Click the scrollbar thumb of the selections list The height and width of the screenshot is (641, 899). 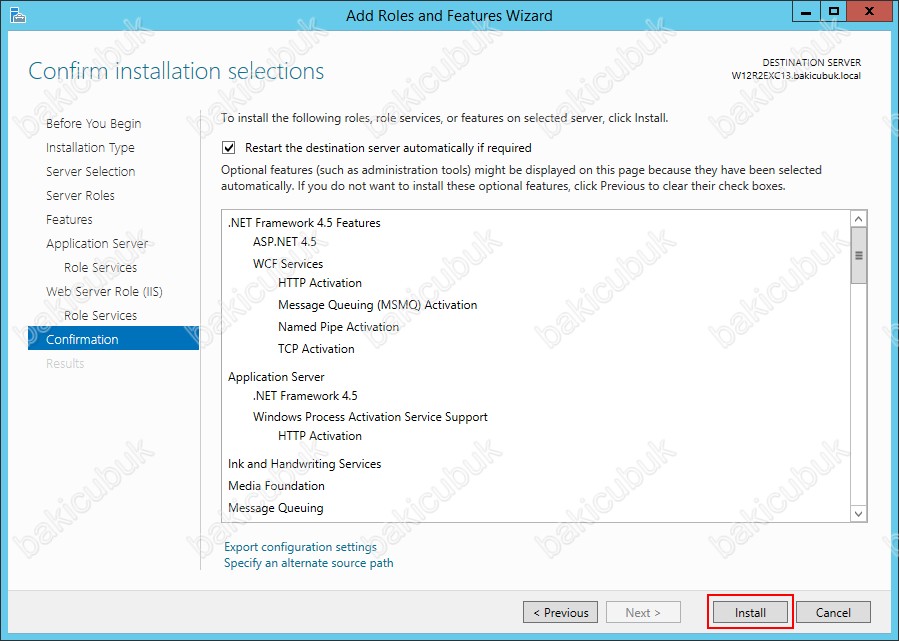[858, 255]
